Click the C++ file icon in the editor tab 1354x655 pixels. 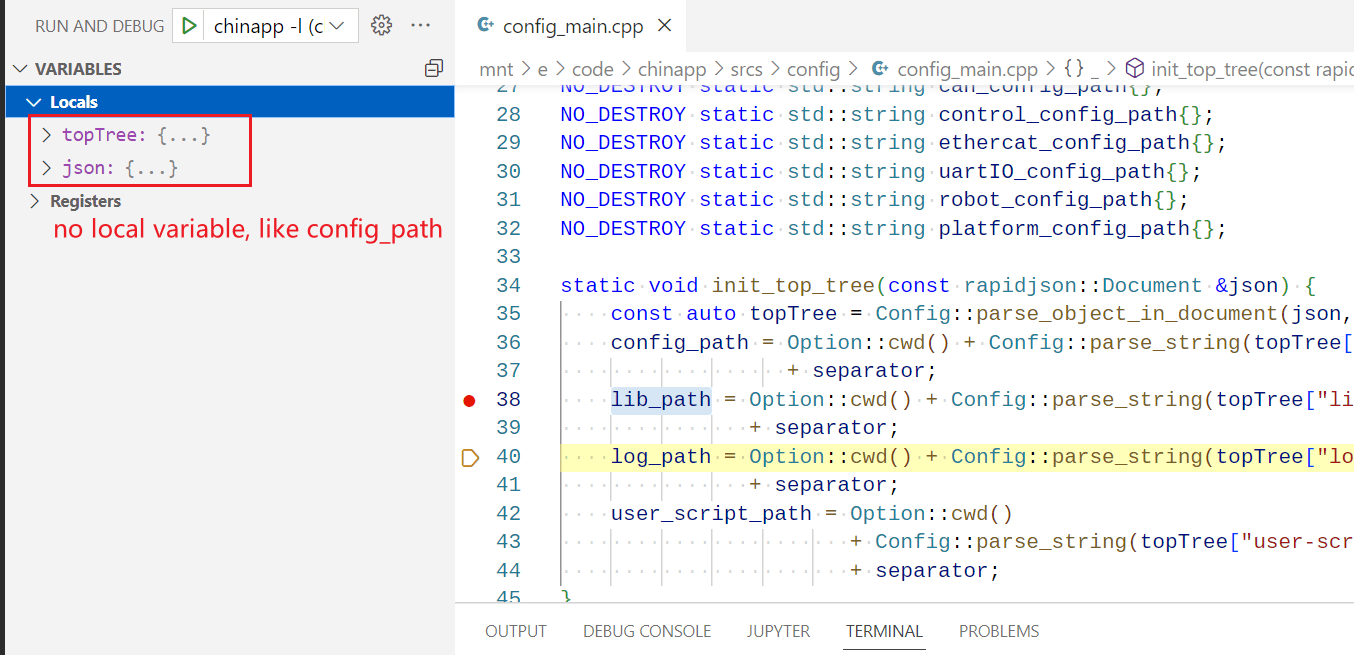(x=488, y=27)
